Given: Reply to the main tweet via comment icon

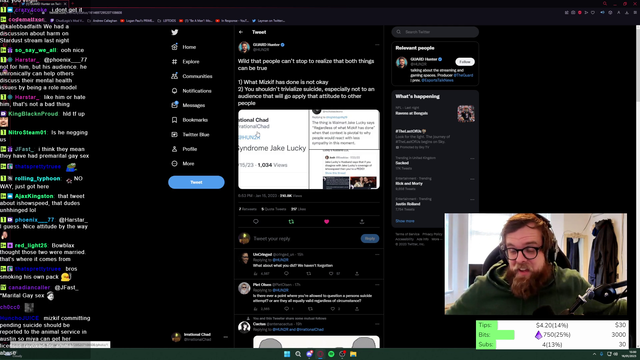Looking at the screenshot, I should (256, 222).
